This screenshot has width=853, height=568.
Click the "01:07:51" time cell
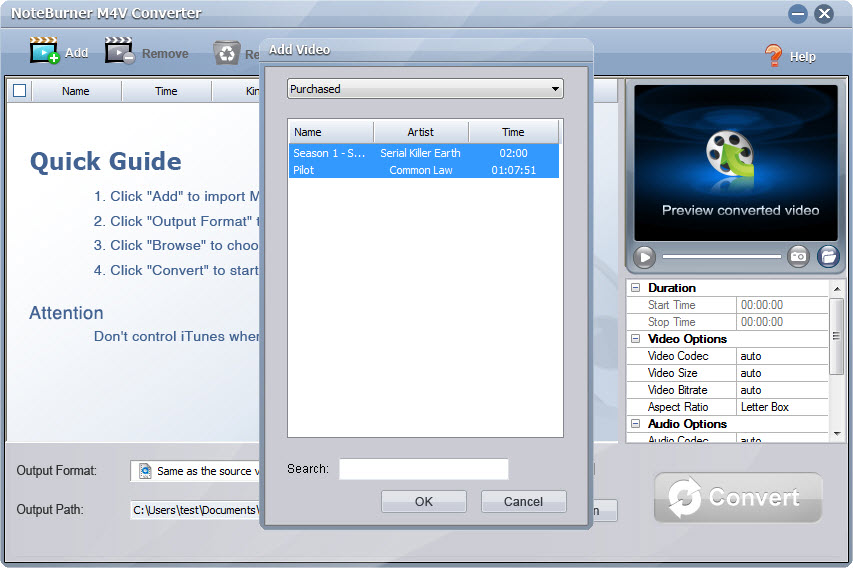tap(514, 170)
